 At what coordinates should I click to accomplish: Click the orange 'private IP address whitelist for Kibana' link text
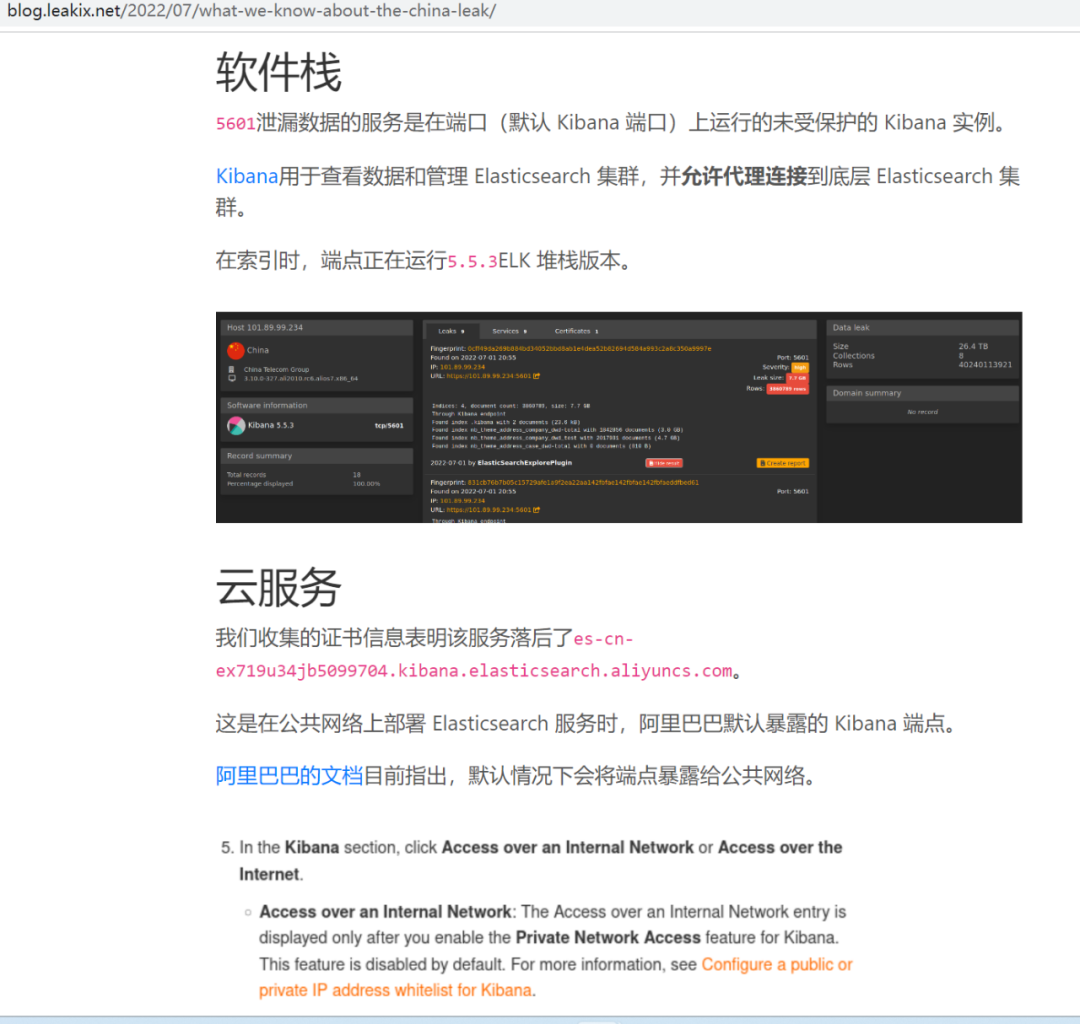coord(395,990)
